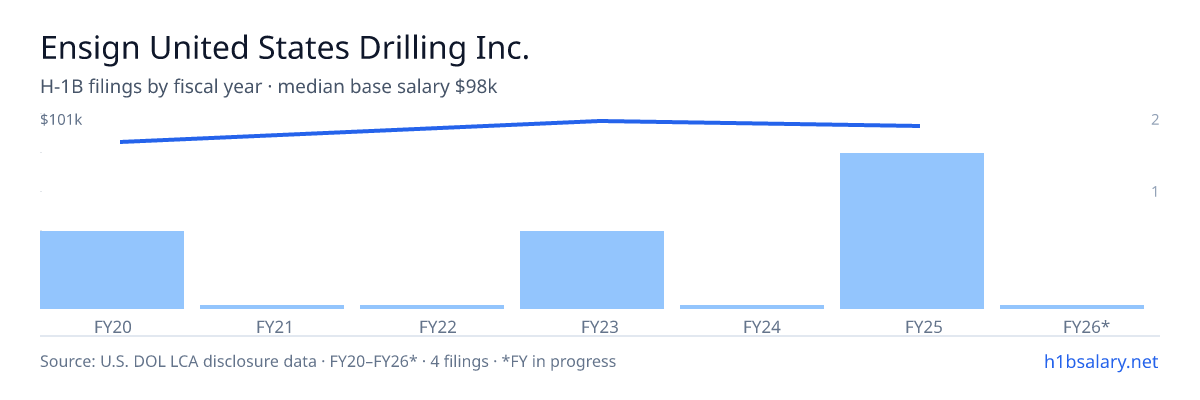Click the FY20 filings bar
Image resolution: width=1200 pixels, height=400 pixels.
tap(112, 270)
